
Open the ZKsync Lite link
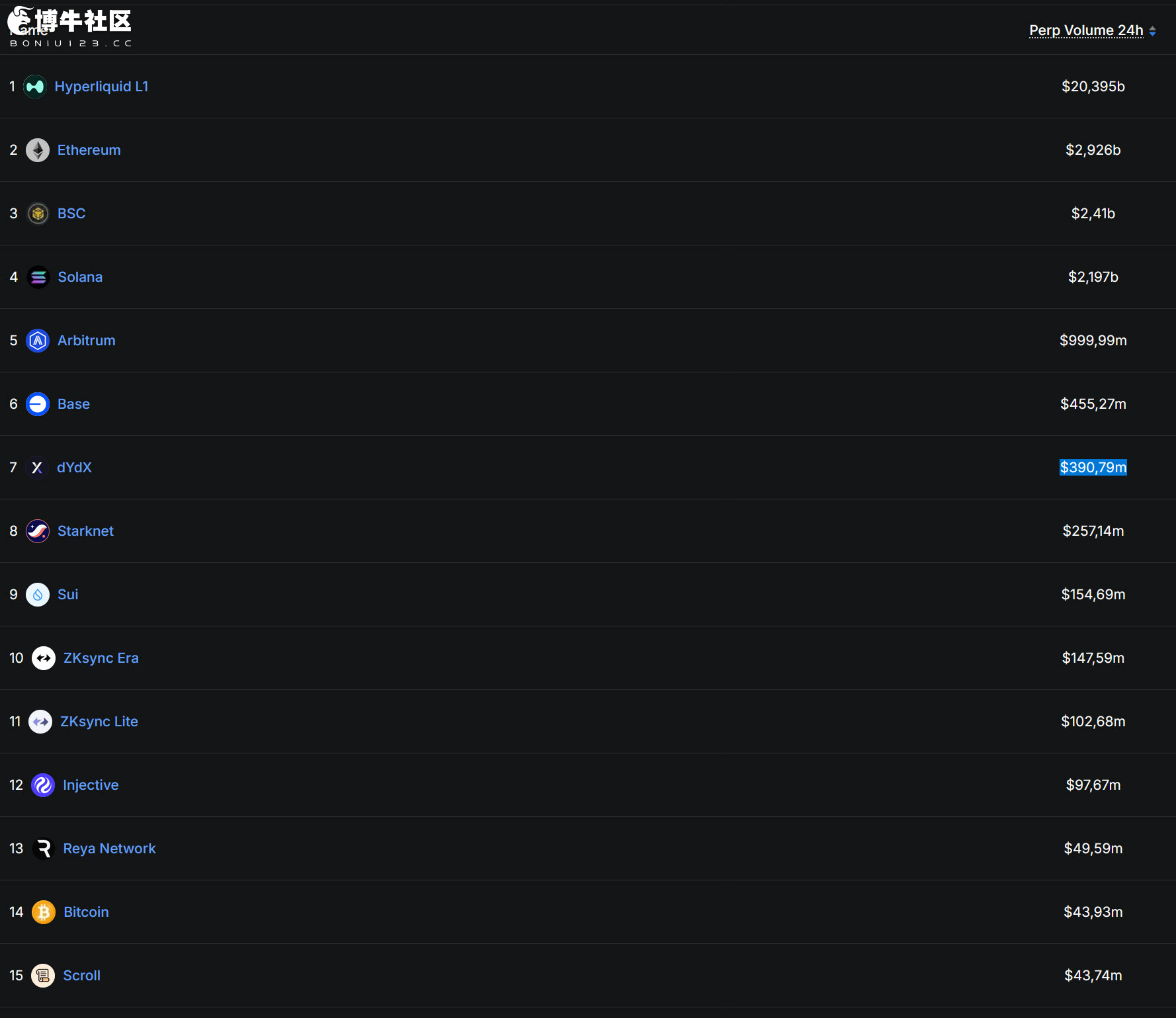[x=99, y=722]
